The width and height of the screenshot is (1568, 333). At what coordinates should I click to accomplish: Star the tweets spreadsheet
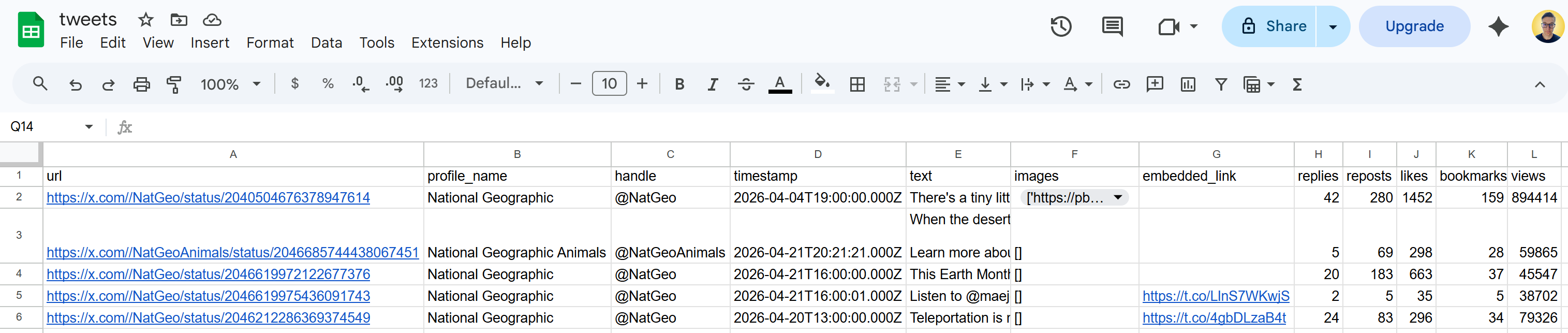[145, 20]
